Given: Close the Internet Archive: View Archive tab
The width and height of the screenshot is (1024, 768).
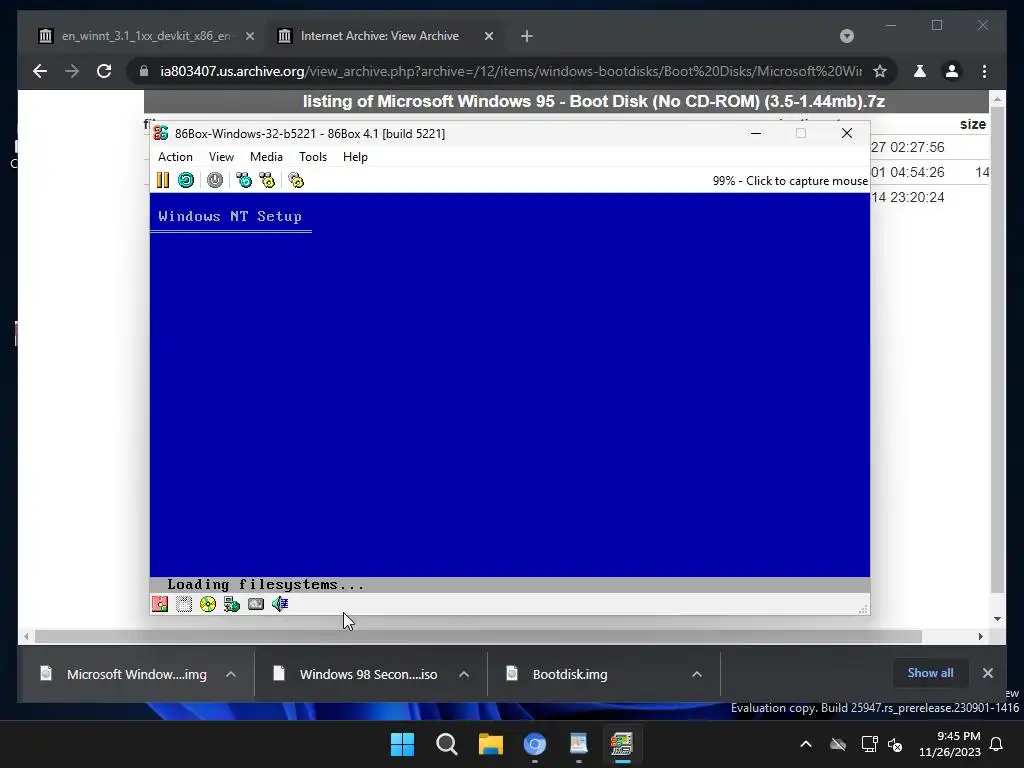Looking at the screenshot, I should [x=488, y=37].
